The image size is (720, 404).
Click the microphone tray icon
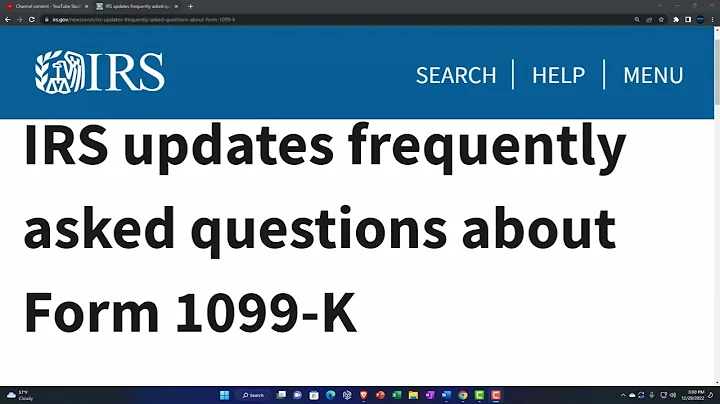point(652,395)
